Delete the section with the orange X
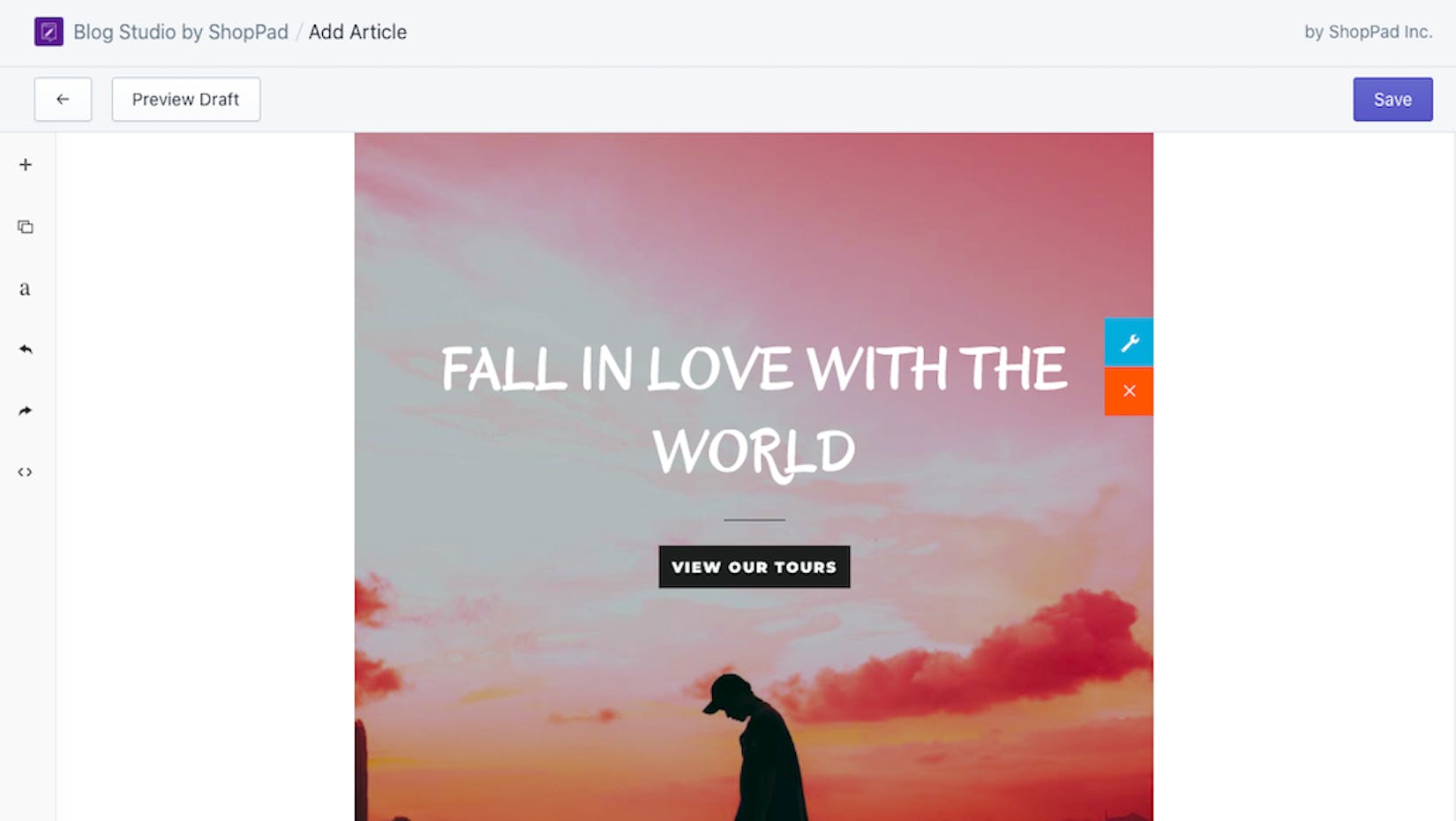 pyautogui.click(x=1129, y=391)
